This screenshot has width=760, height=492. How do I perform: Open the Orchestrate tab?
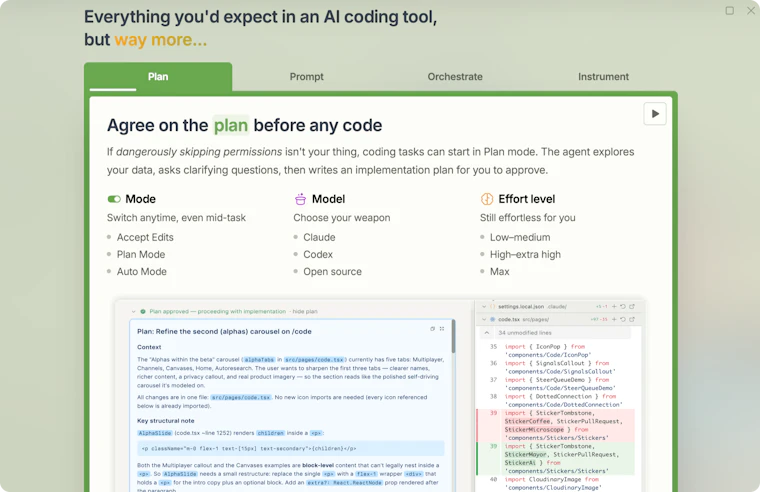(x=455, y=77)
